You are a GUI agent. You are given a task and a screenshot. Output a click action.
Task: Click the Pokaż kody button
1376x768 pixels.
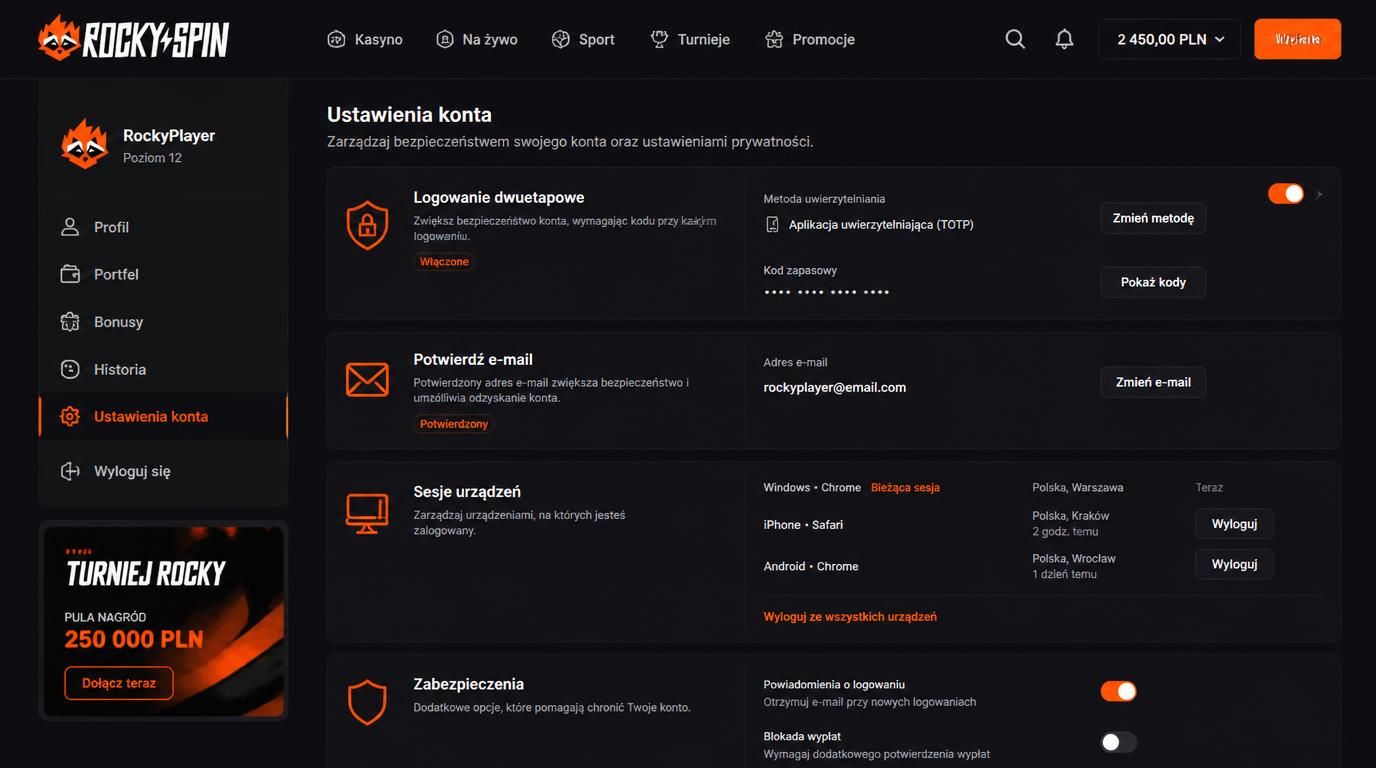tap(1153, 282)
